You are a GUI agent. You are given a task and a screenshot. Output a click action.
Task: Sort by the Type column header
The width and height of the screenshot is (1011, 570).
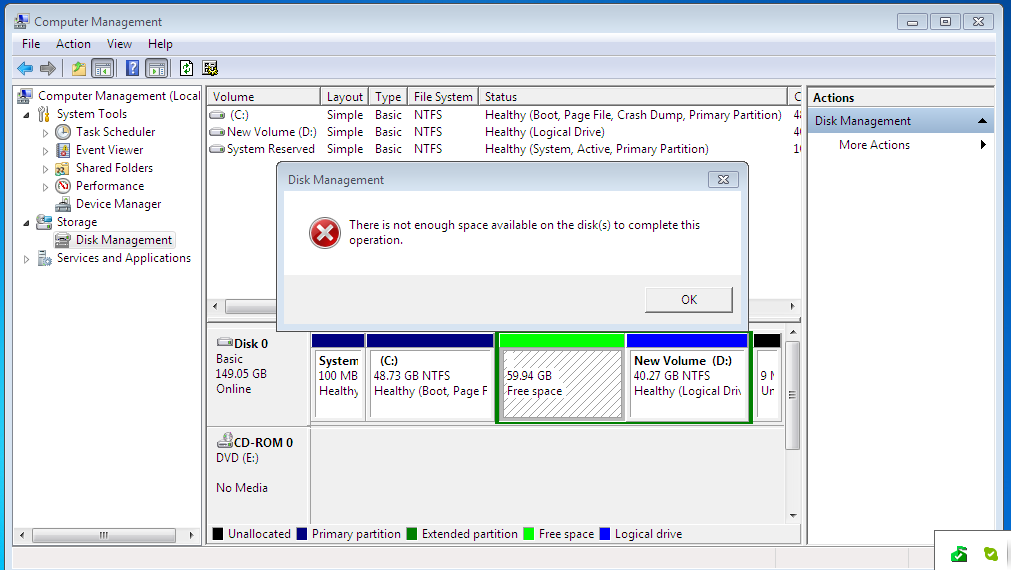click(388, 97)
